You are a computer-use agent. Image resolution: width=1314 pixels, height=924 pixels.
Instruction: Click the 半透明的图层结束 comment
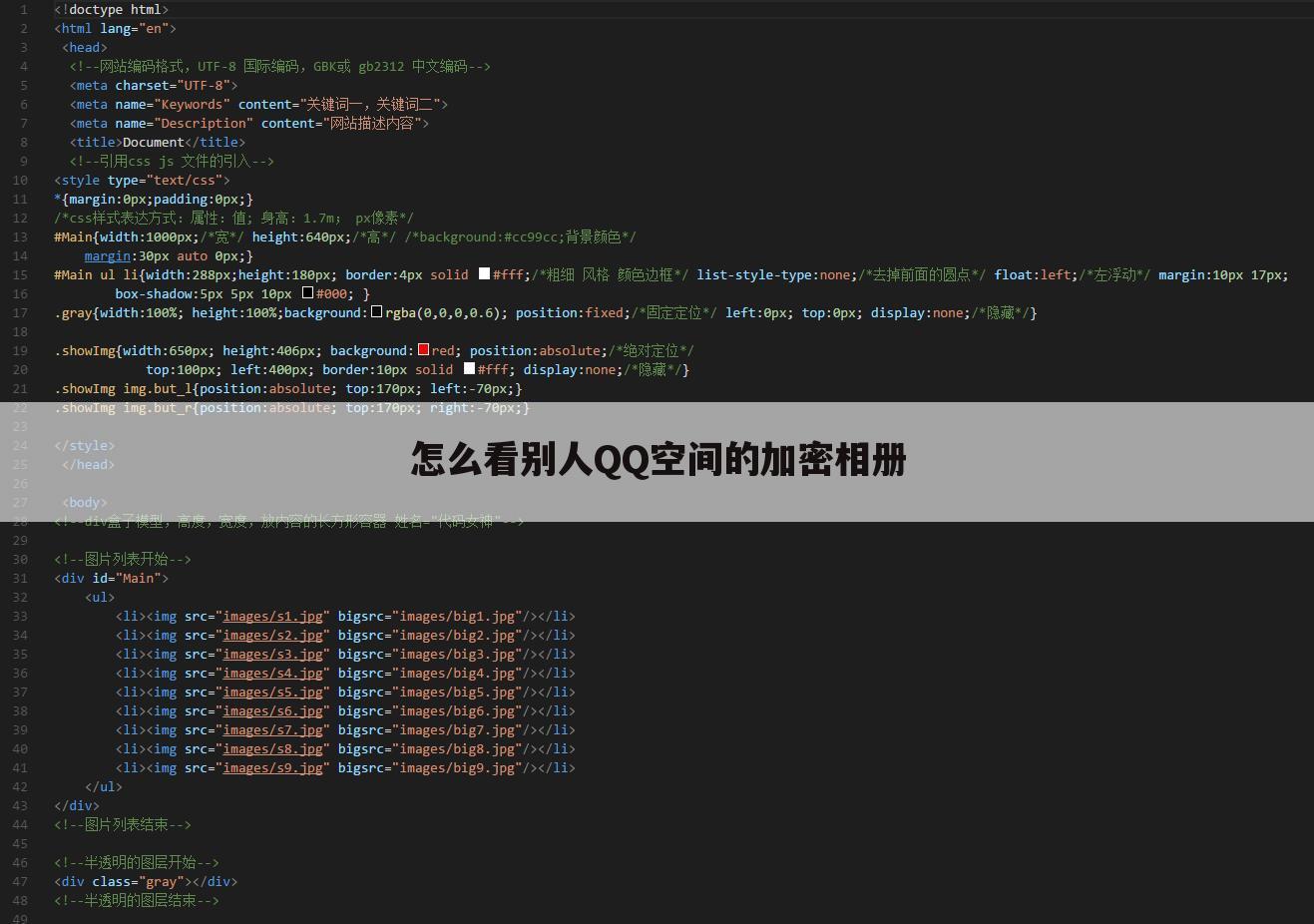click(137, 900)
